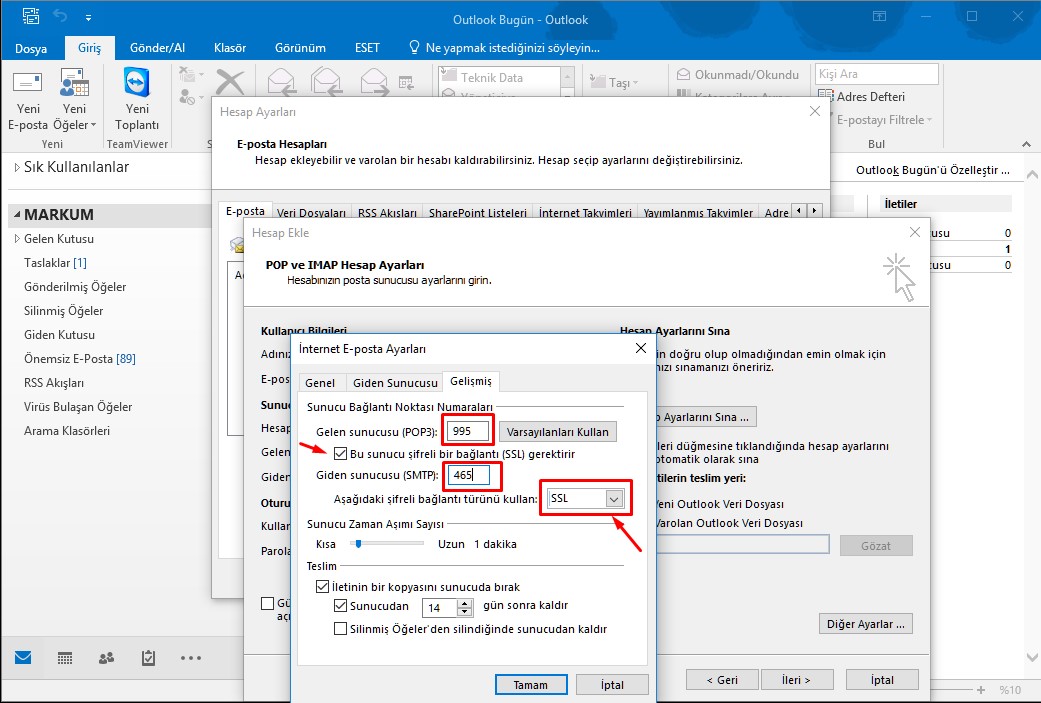This screenshot has height=703, width=1041.
Task: Adjust the server timeout slider
Action: [x=359, y=544]
